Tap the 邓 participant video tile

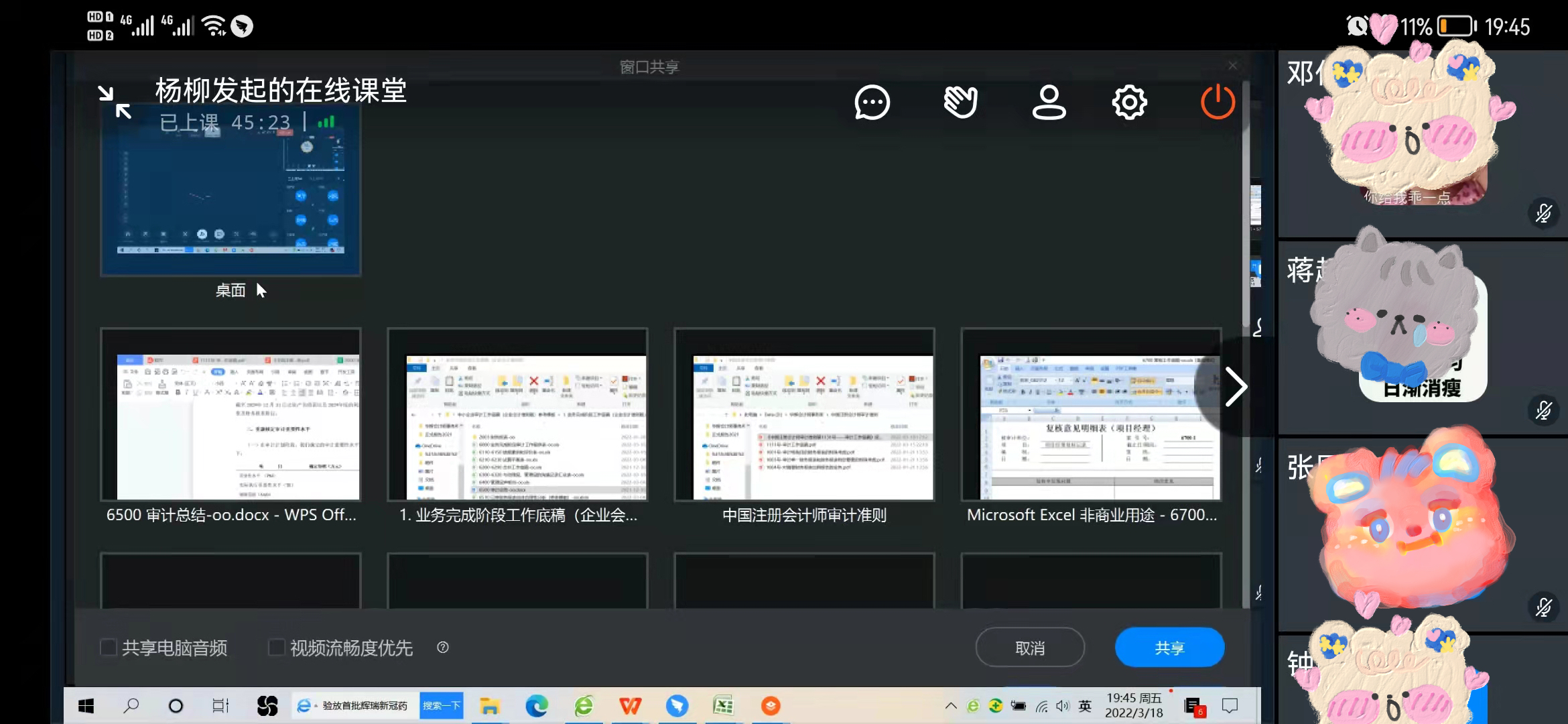(1423, 144)
